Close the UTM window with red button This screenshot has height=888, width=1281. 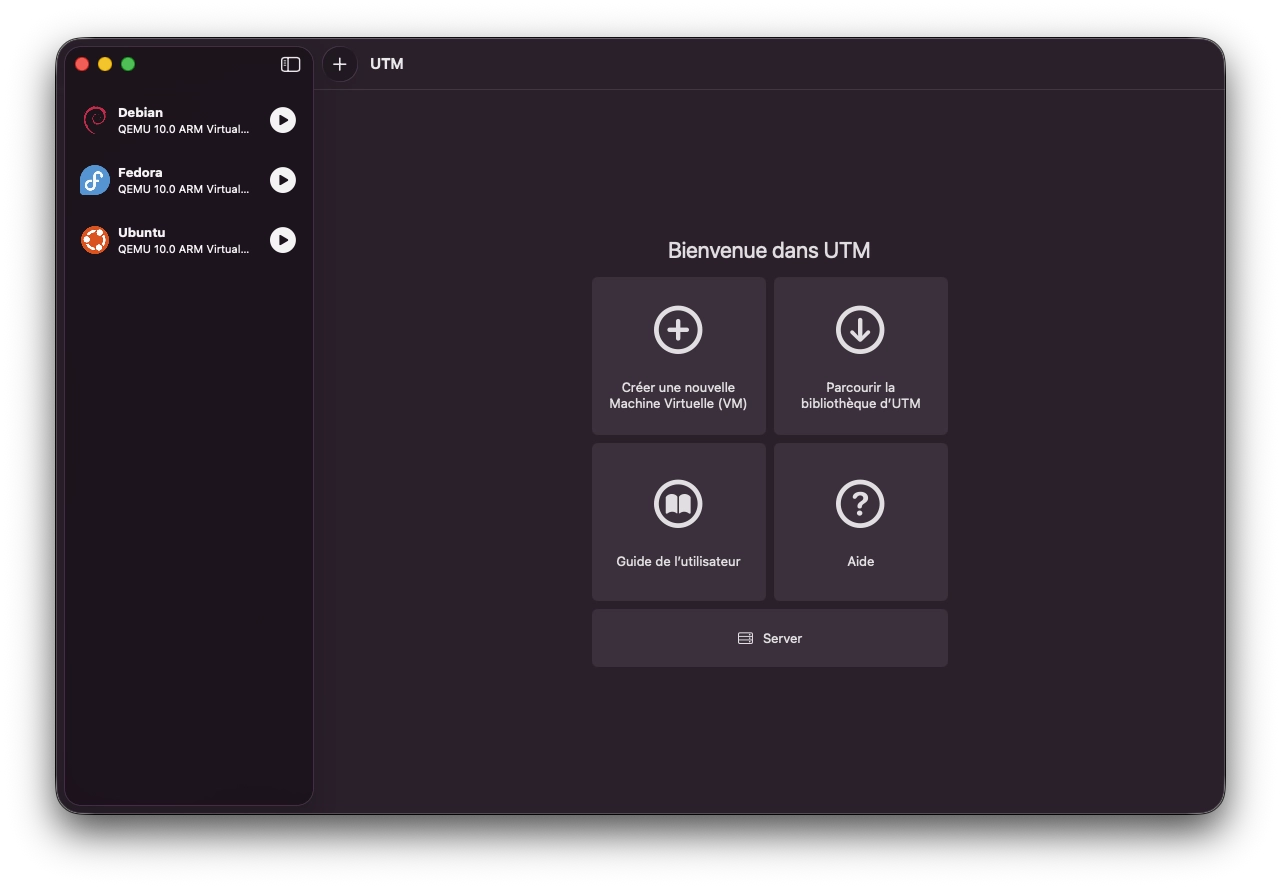(x=82, y=64)
